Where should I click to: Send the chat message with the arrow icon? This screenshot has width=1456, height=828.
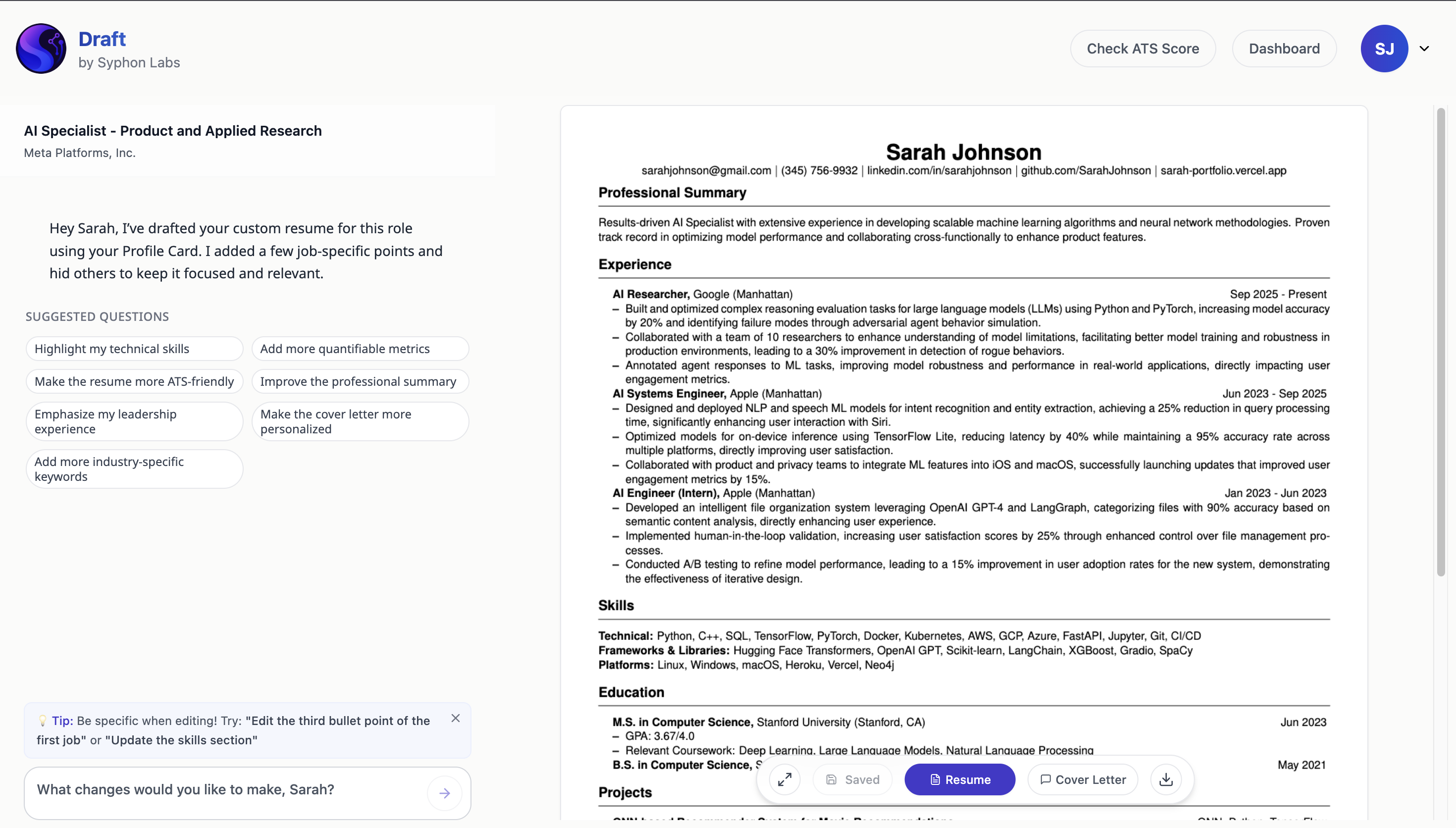pyautogui.click(x=445, y=793)
